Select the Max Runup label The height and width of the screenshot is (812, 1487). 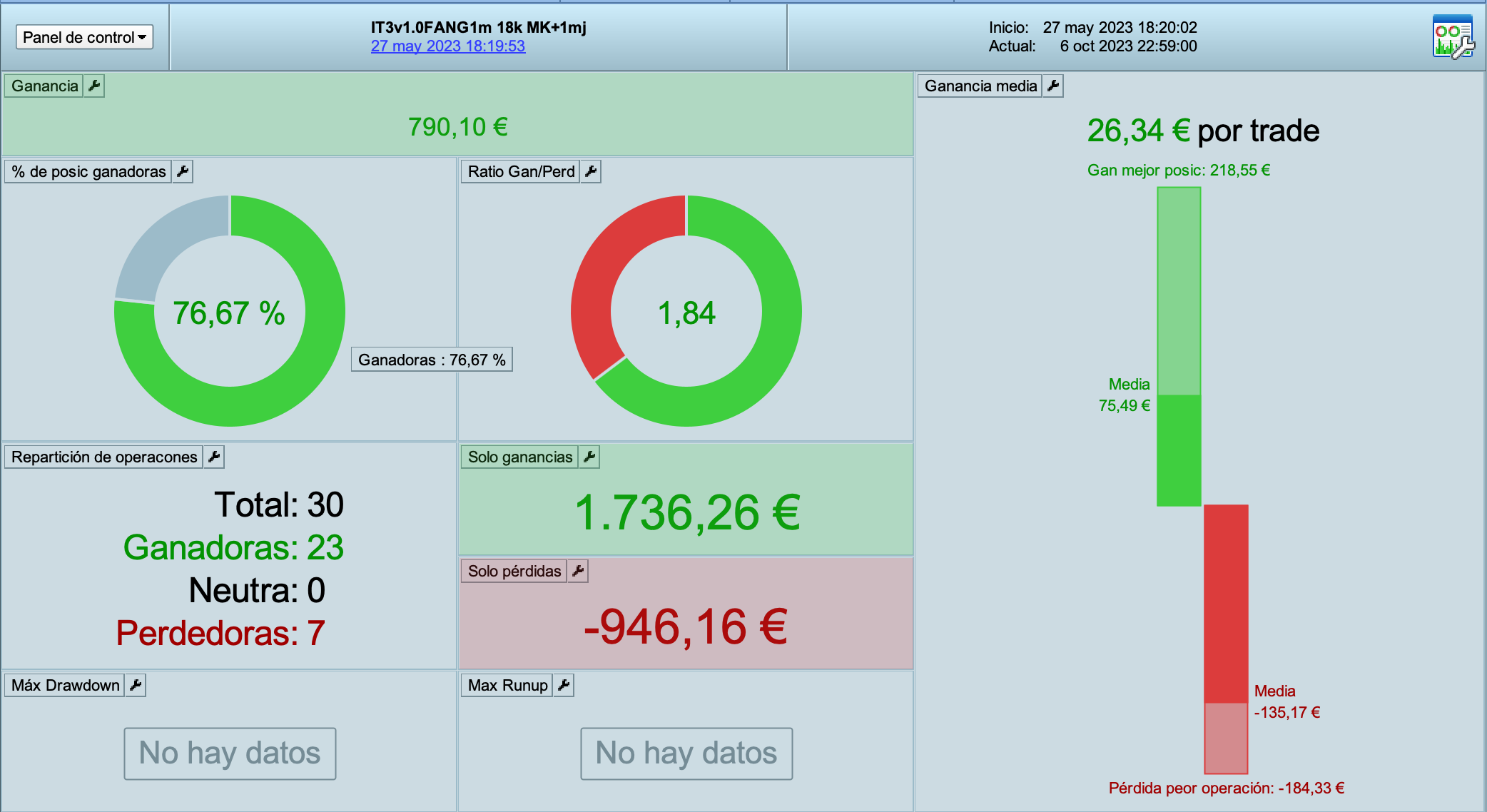click(508, 686)
